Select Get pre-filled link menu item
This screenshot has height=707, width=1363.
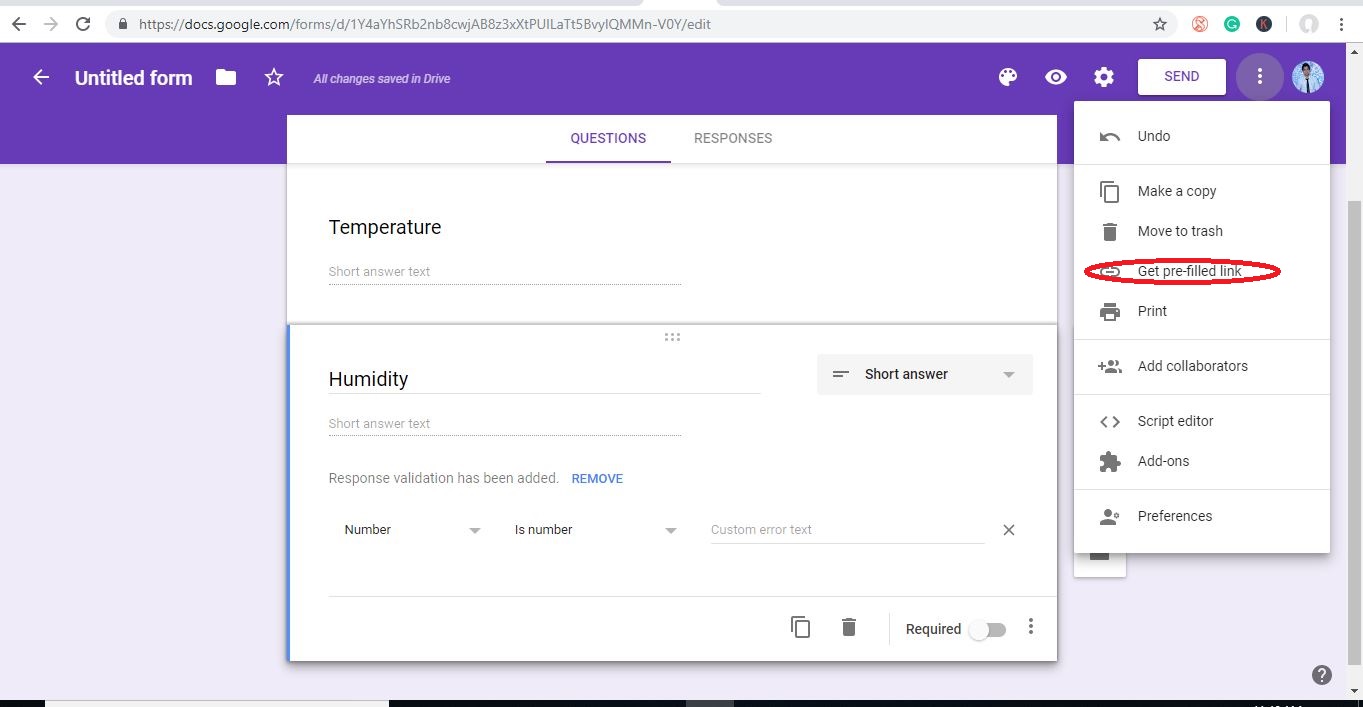click(x=1189, y=271)
